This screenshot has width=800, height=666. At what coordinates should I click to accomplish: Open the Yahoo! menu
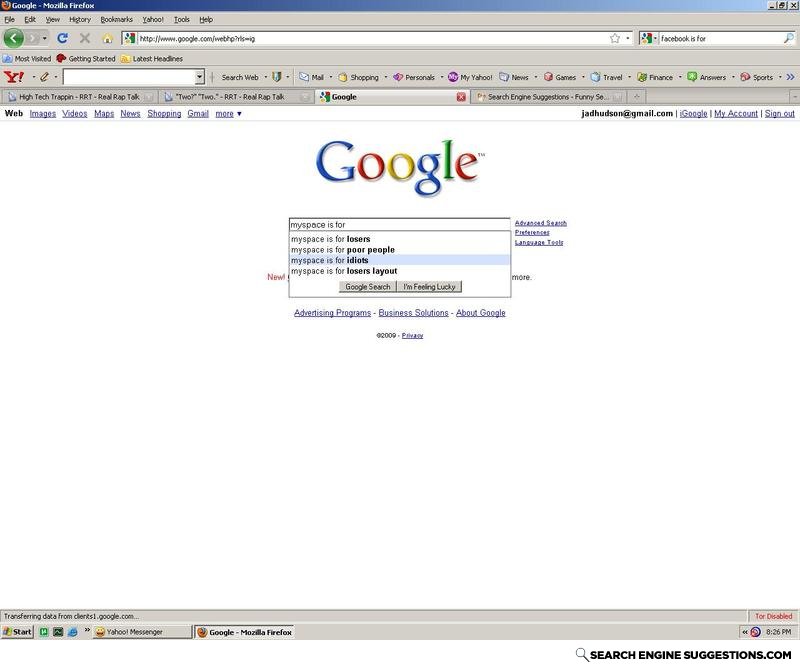153,19
